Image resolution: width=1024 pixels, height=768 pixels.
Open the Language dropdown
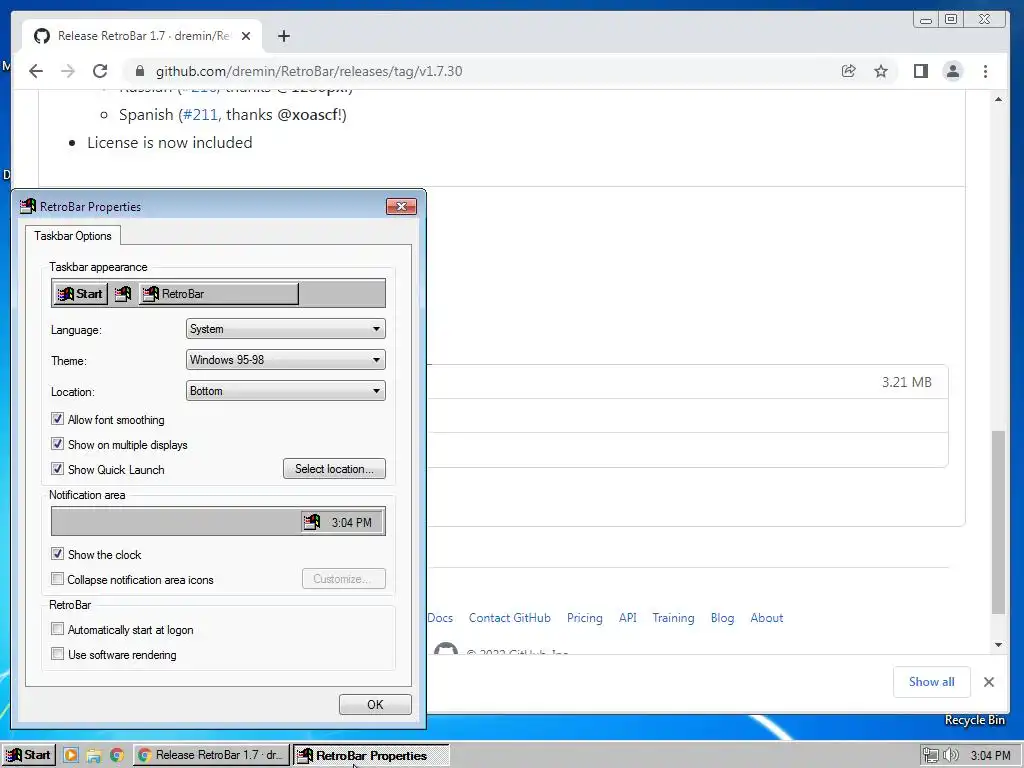[x=285, y=328]
